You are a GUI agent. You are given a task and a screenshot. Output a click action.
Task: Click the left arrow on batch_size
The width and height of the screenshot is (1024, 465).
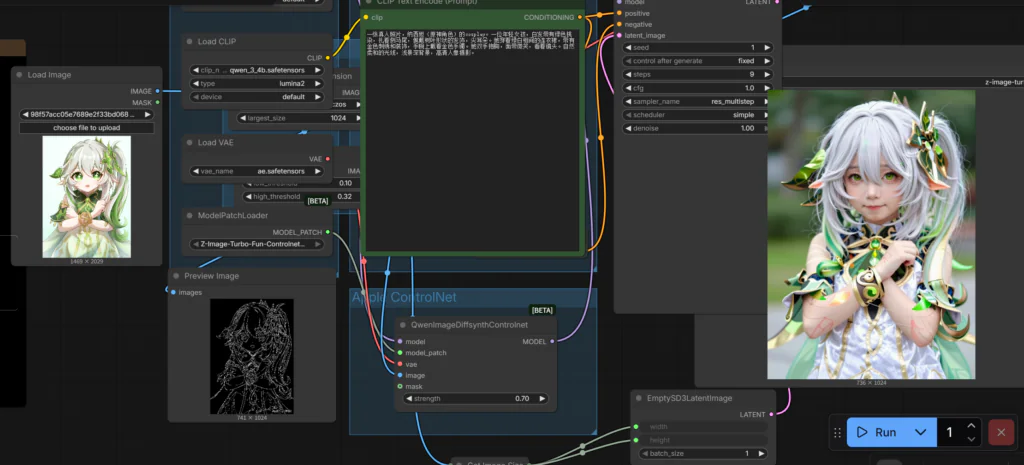coord(643,453)
